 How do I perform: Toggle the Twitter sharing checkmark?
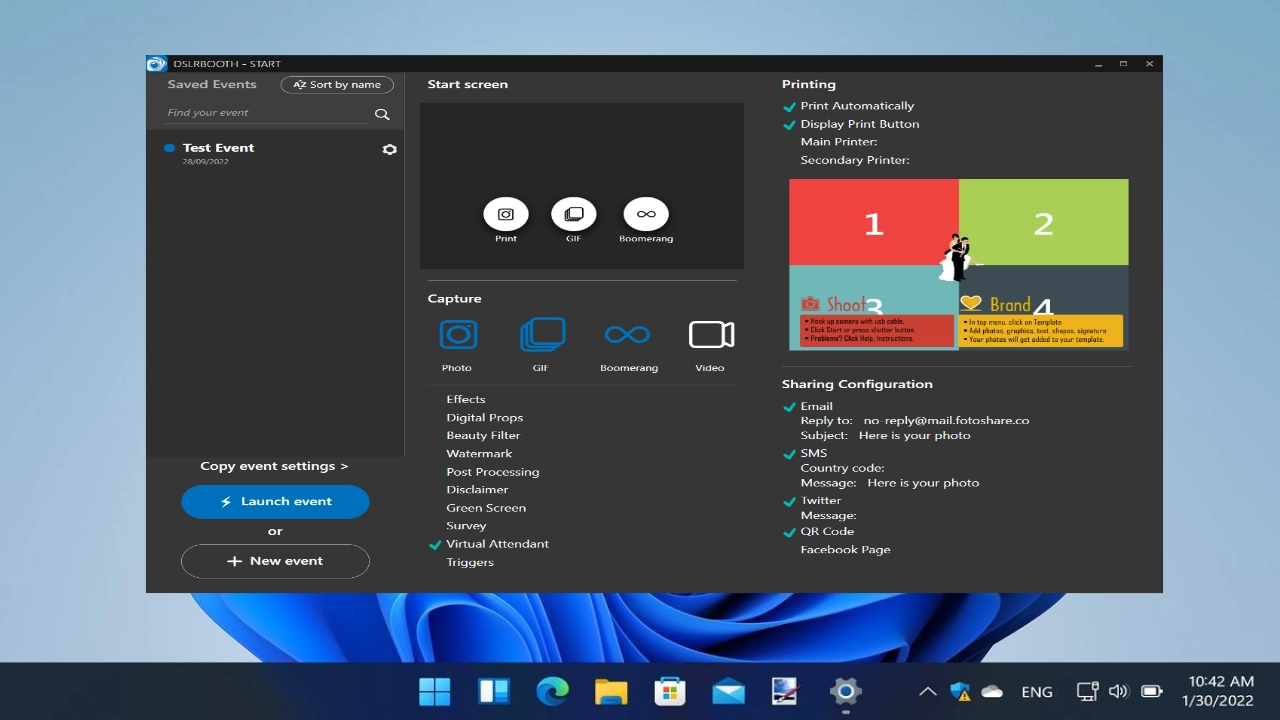(790, 501)
